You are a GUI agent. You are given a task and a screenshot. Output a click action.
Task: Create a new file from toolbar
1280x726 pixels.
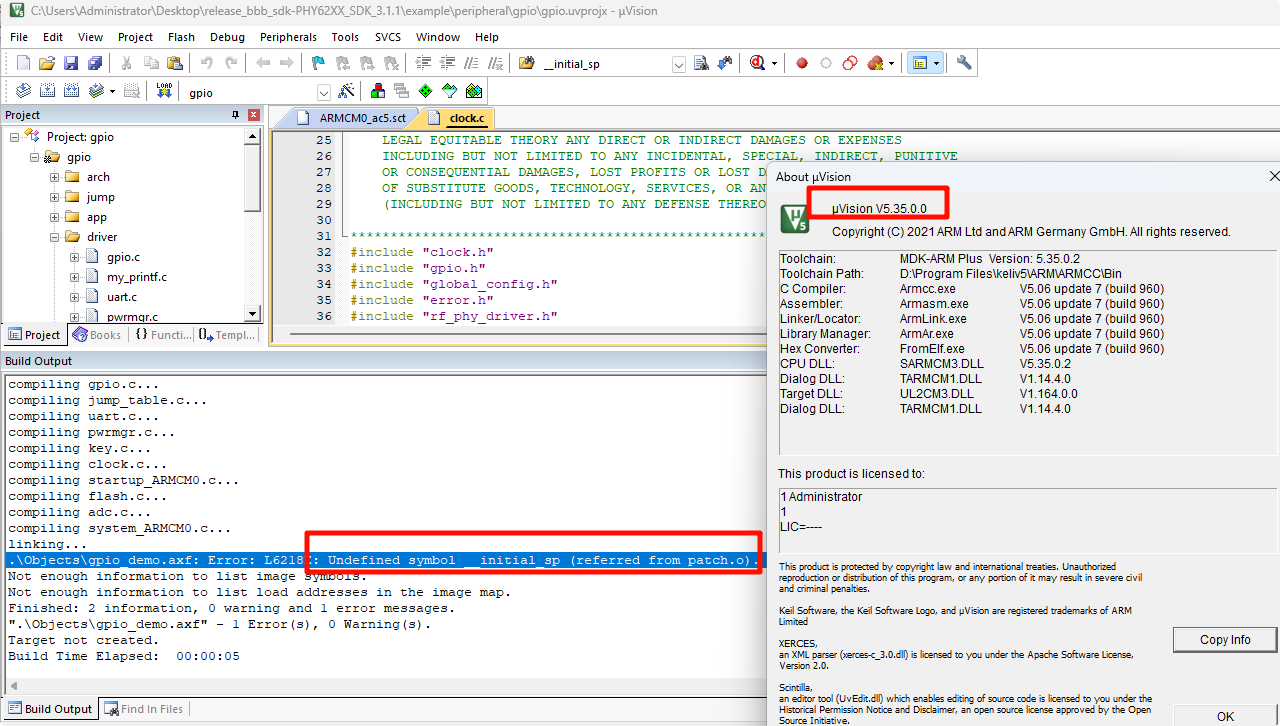click(23, 63)
